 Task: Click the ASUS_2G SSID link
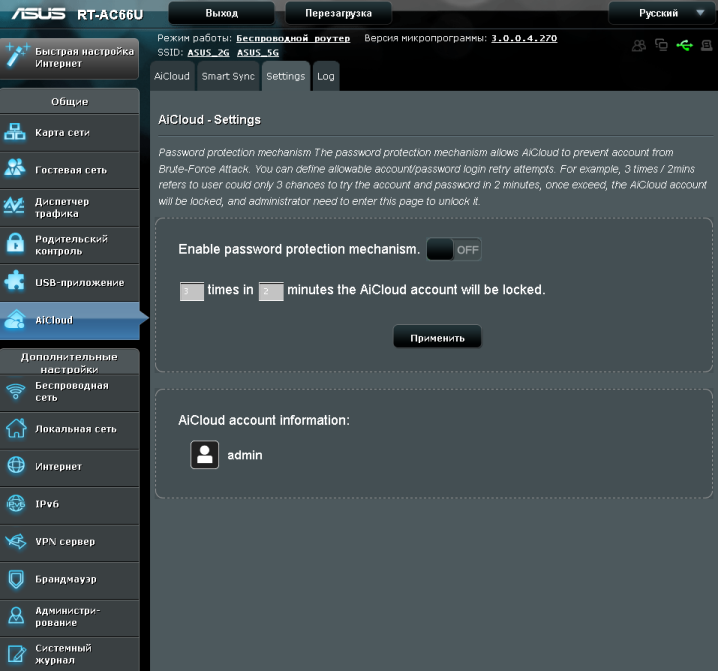coord(208,53)
